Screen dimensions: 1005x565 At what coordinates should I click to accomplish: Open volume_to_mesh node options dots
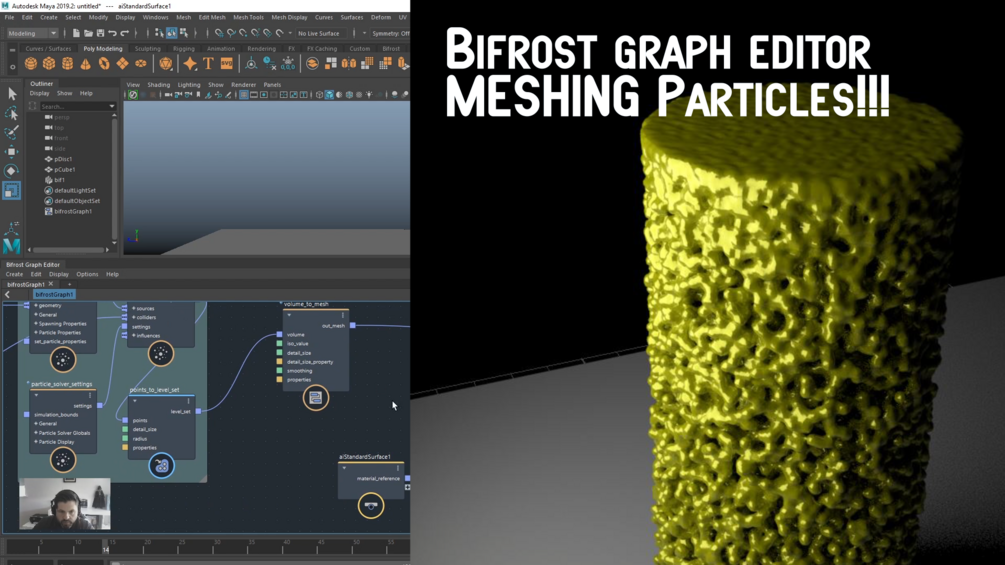point(343,315)
